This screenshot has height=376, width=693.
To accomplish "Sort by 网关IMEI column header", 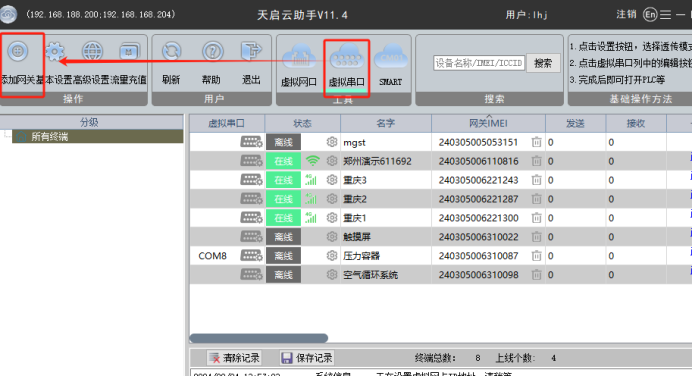I will 488,123.
